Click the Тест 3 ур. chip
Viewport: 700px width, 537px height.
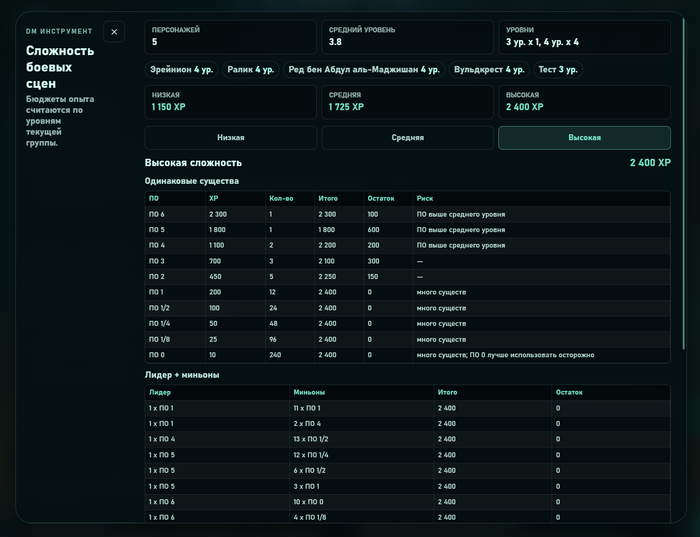(558, 70)
